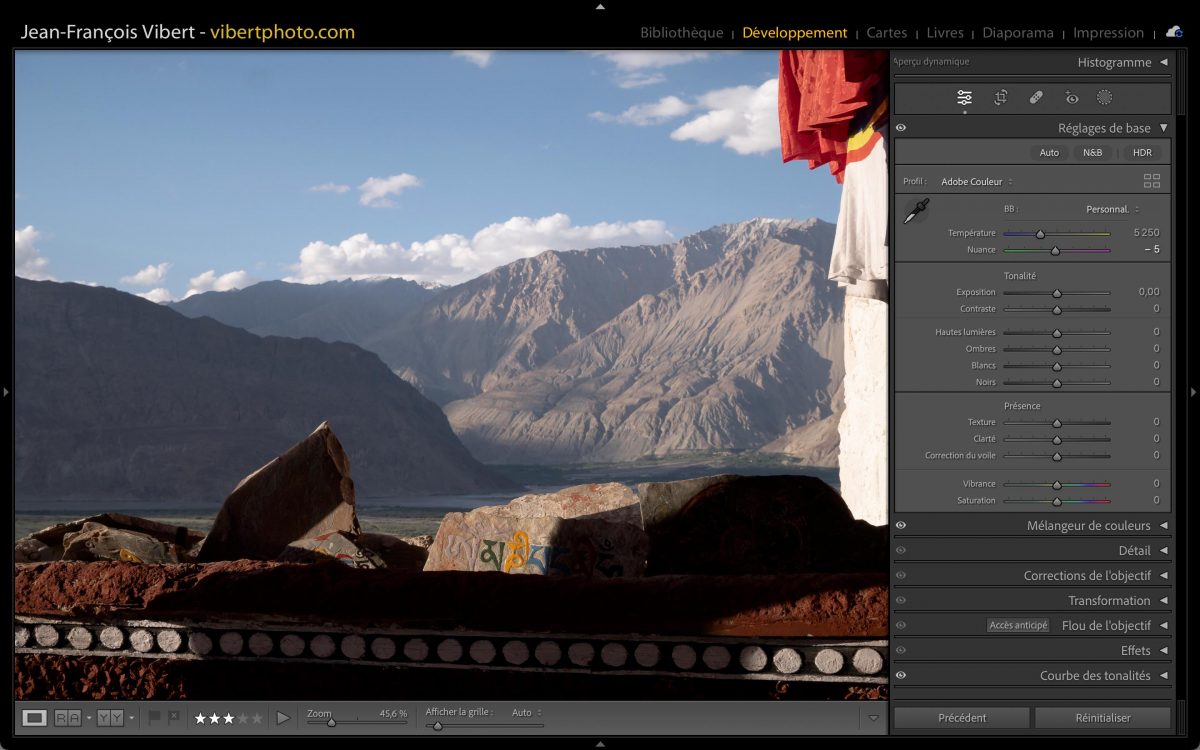Toggle the Mélangeur de couleurs eye icon

[x=901, y=525]
